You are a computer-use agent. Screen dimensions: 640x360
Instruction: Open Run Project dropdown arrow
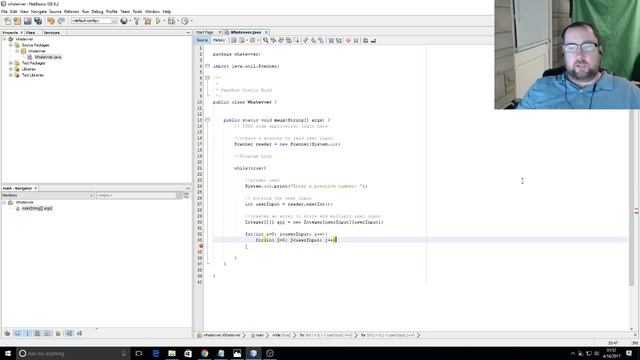164,21
